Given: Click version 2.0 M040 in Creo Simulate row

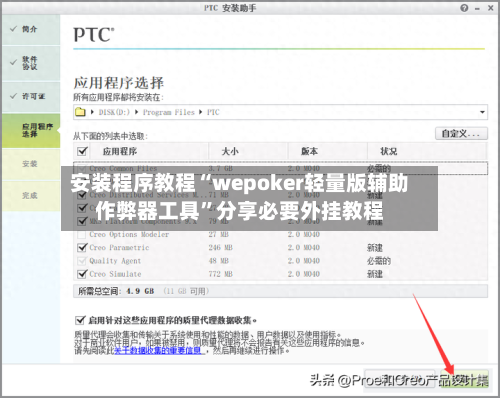Looking at the screenshot, I should (304, 274).
